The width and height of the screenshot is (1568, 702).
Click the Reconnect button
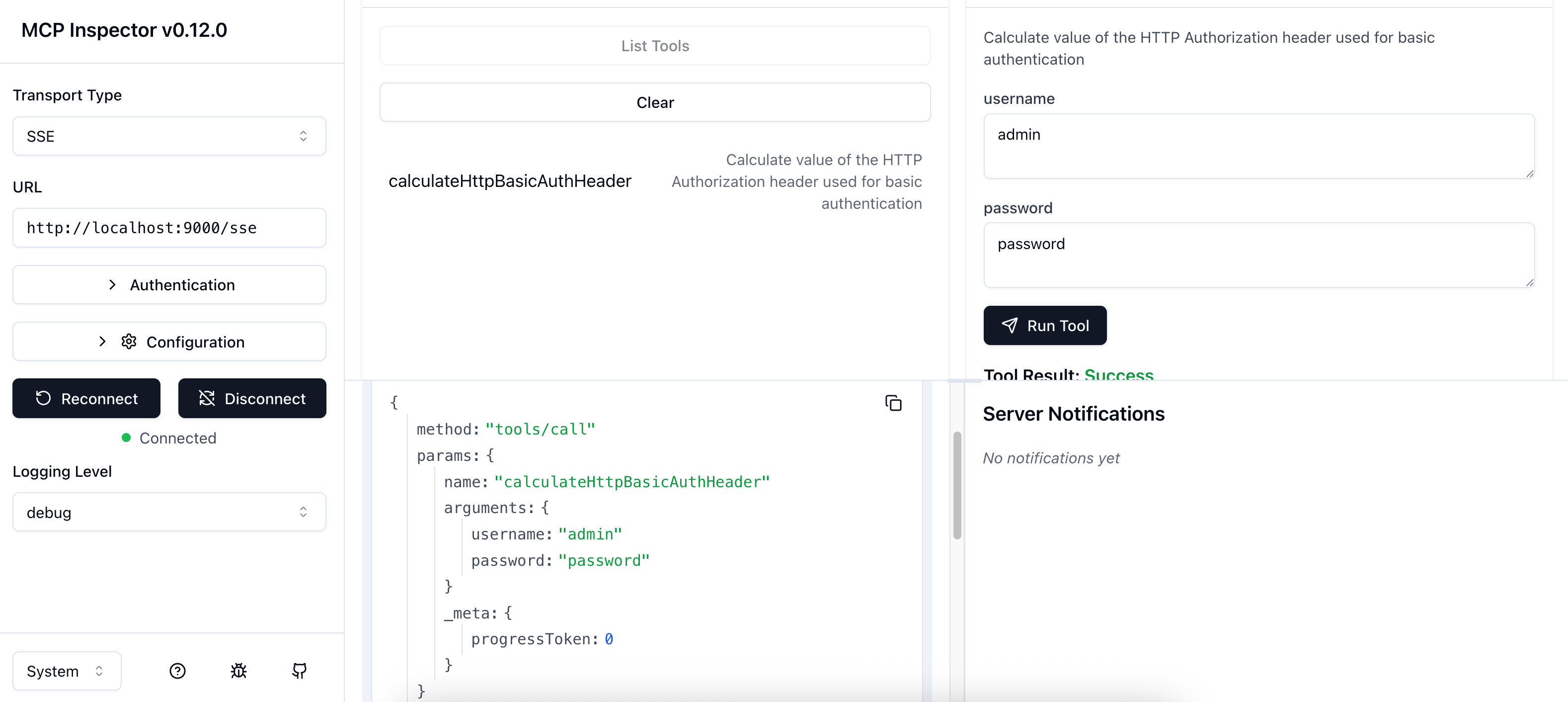(x=86, y=398)
